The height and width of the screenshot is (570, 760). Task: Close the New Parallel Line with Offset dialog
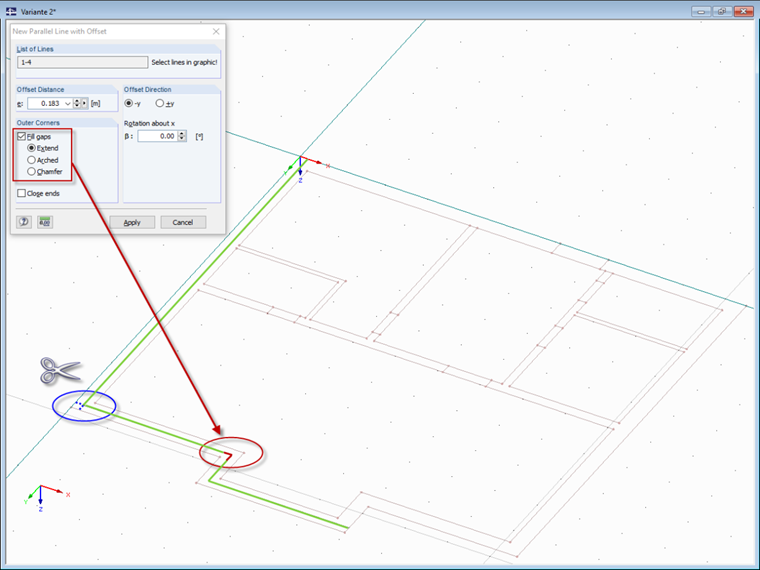coord(216,32)
